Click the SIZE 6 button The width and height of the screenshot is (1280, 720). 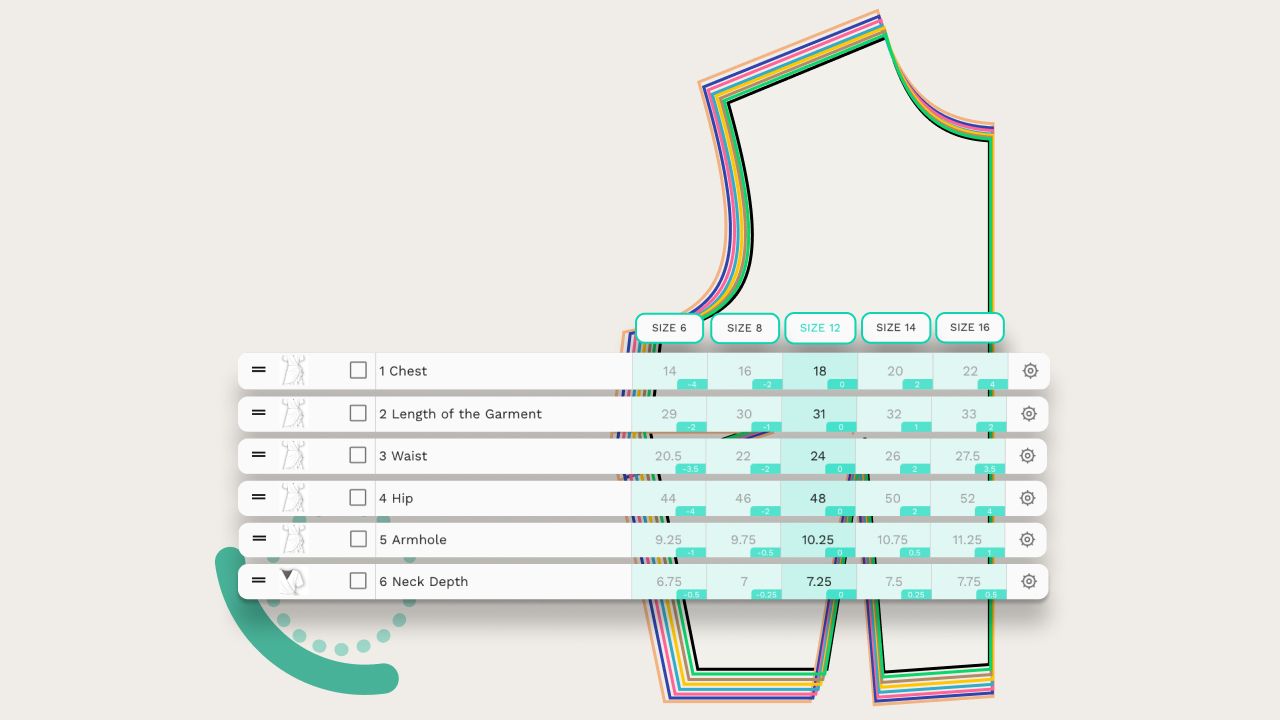tap(668, 327)
